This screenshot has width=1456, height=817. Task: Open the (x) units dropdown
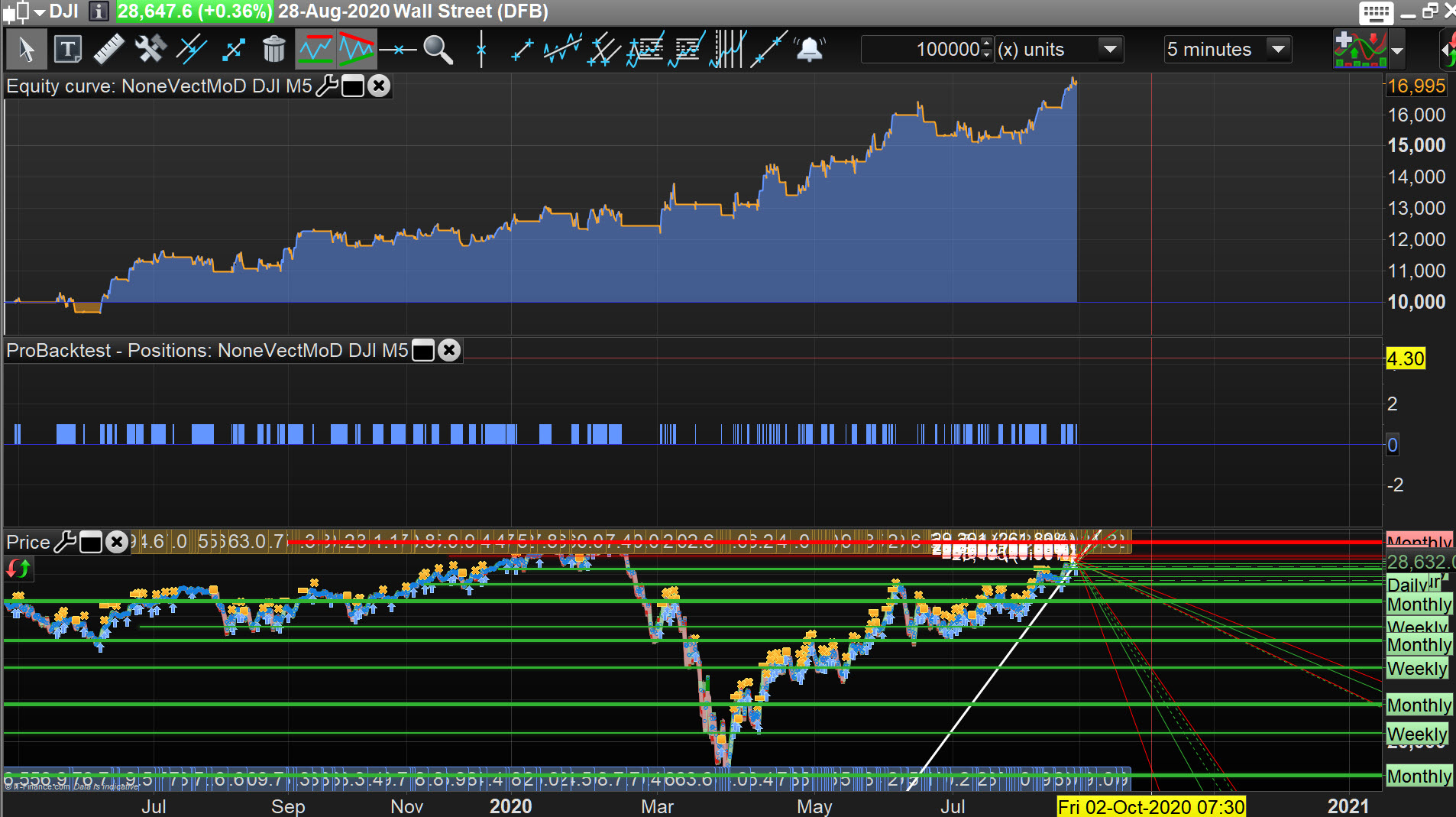(x=1059, y=50)
